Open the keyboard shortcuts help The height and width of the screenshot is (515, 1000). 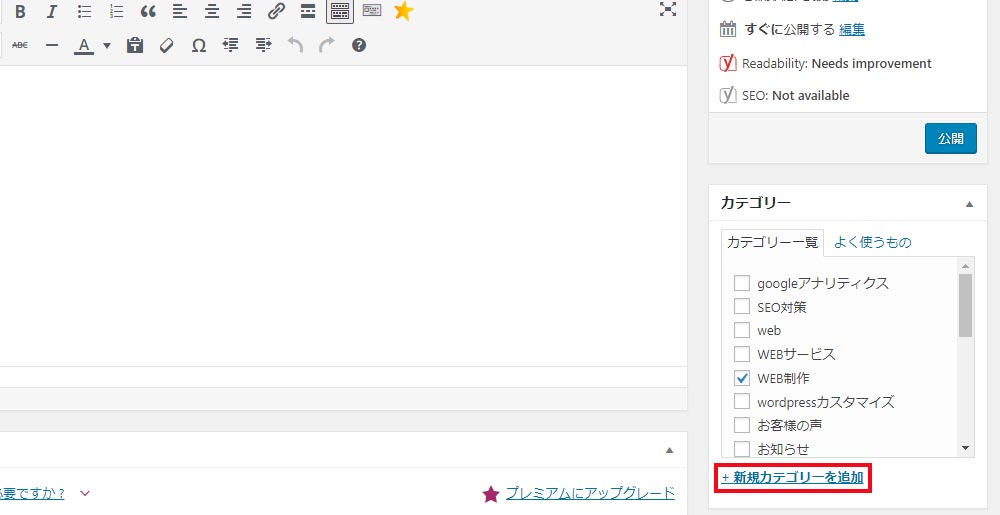[359, 45]
